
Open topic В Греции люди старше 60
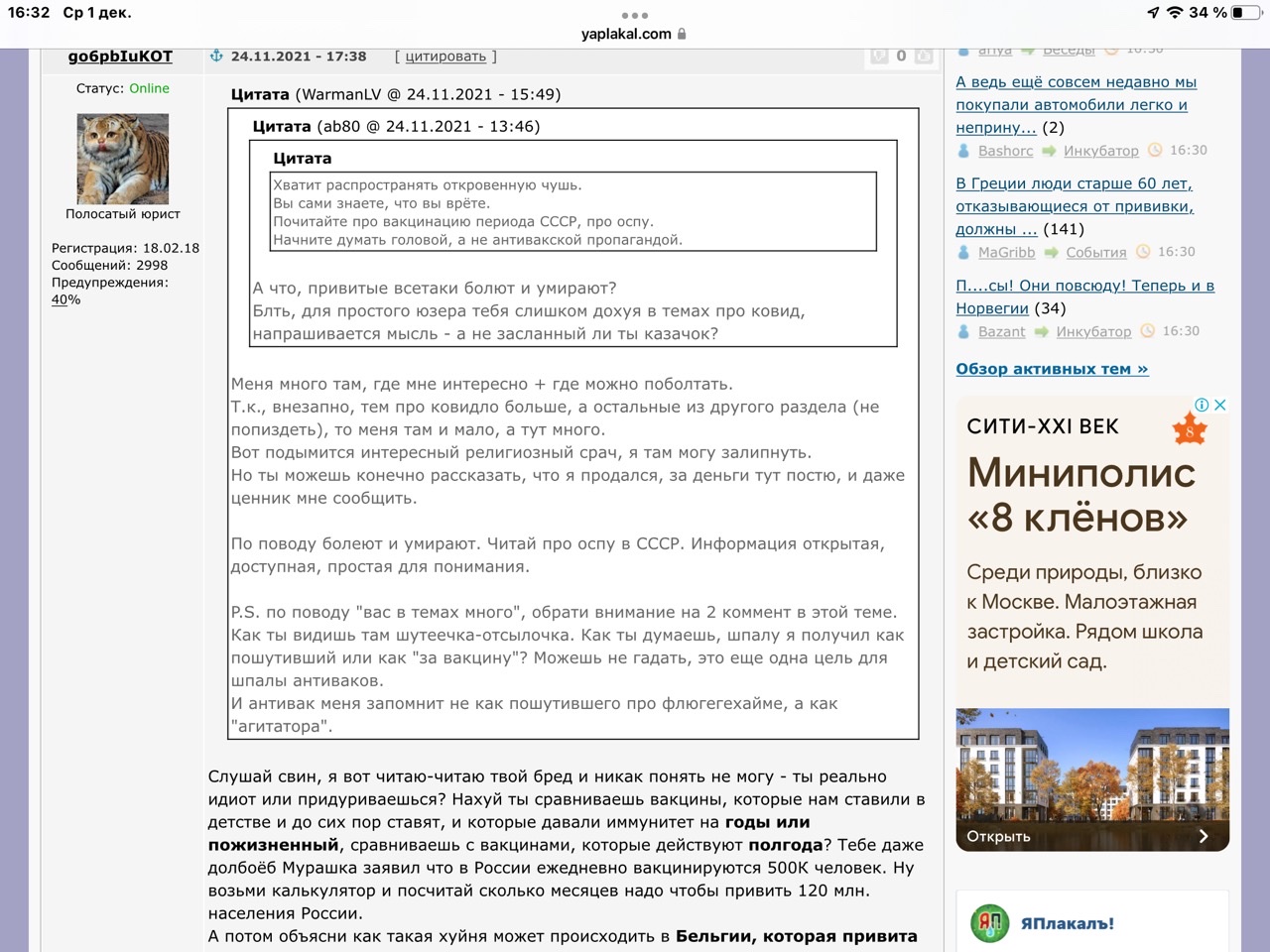1075,206
